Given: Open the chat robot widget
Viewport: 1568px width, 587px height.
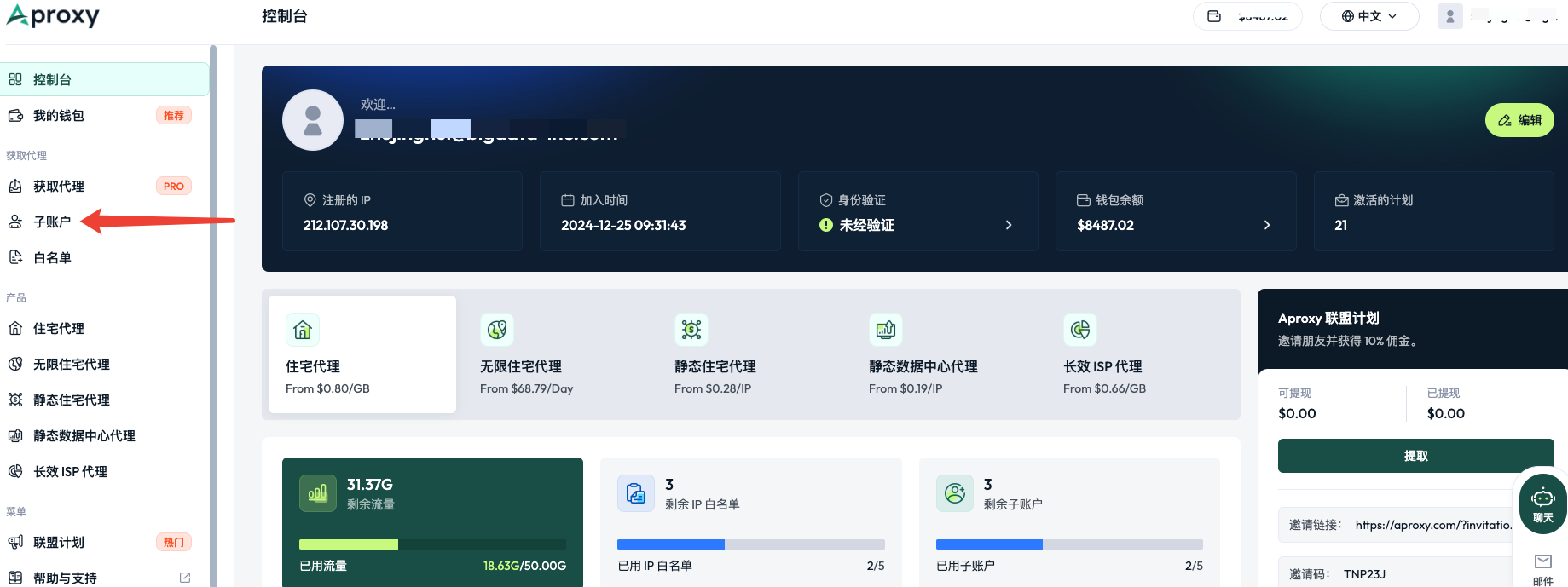Looking at the screenshot, I should pyautogui.click(x=1543, y=504).
